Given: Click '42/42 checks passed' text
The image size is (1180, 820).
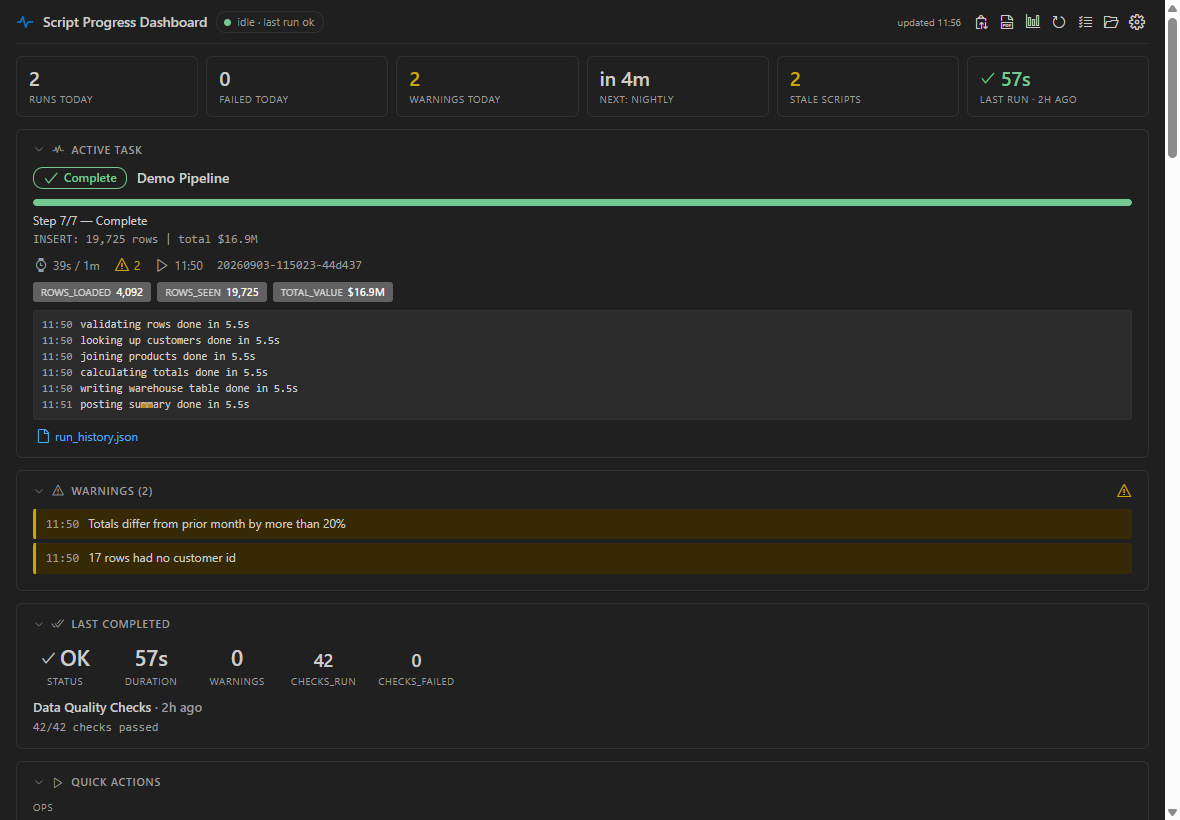Looking at the screenshot, I should 96,727.
